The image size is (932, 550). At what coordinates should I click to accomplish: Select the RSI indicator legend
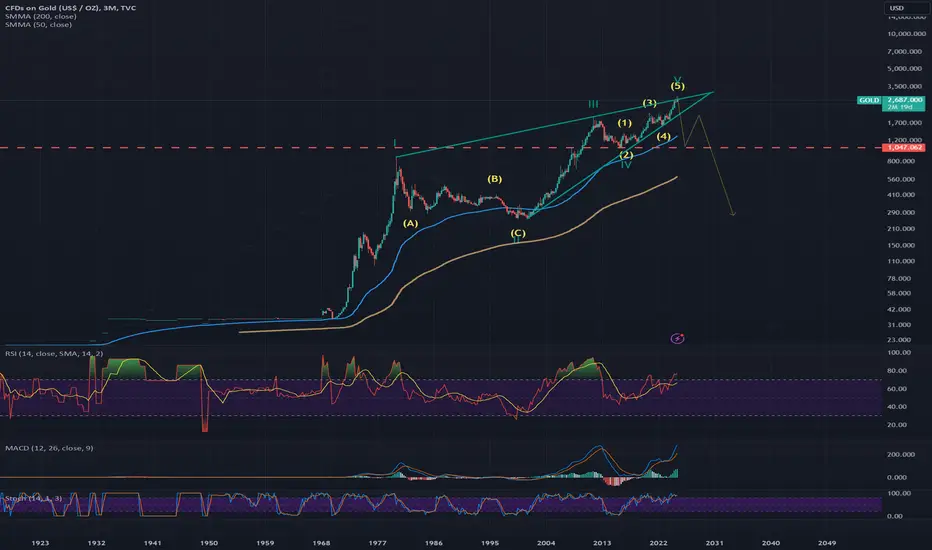tap(54, 354)
